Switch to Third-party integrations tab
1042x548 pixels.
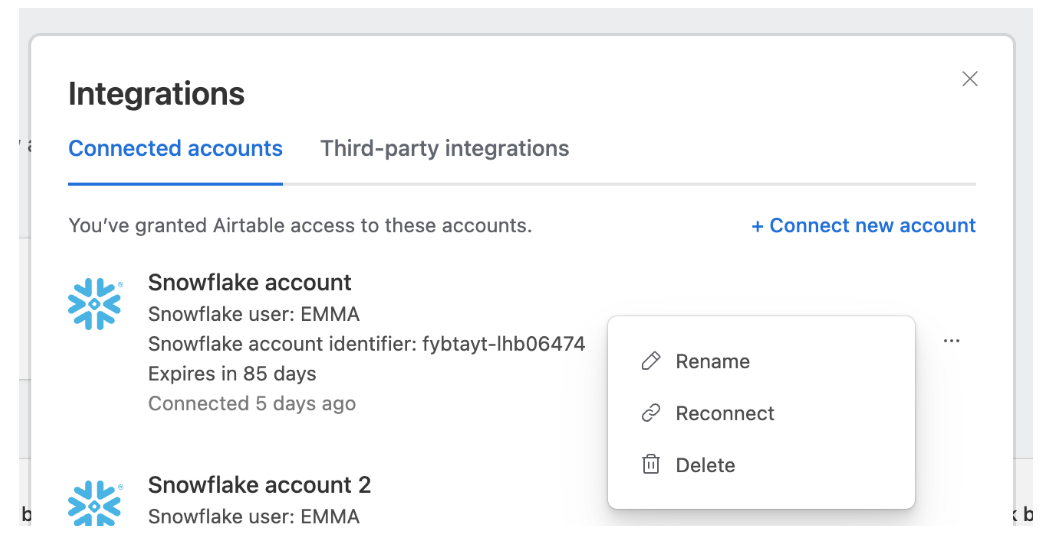coord(445,148)
